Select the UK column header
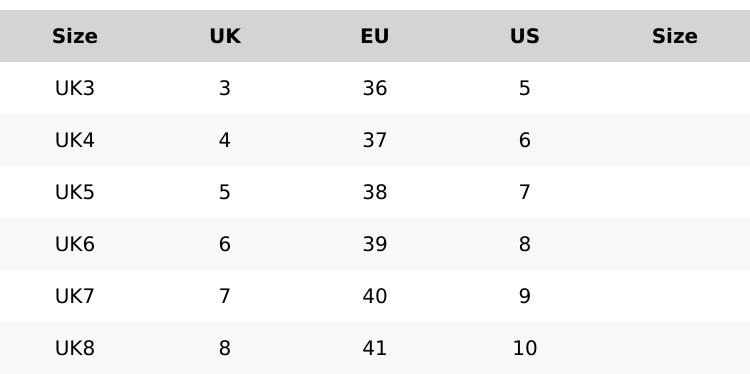750x374 pixels. click(x=225, y=36)
